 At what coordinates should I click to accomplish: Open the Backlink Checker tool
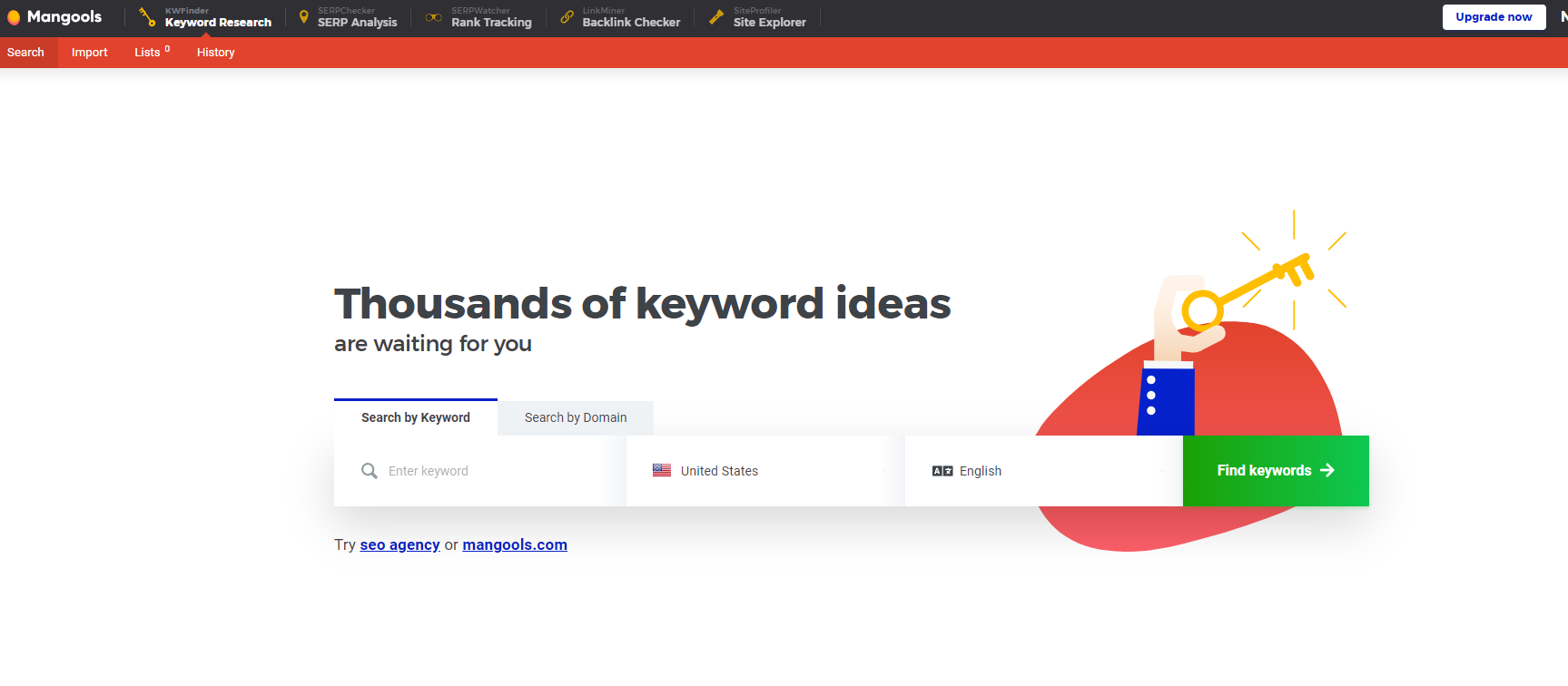pyautogui.click(x=631, y=22)
